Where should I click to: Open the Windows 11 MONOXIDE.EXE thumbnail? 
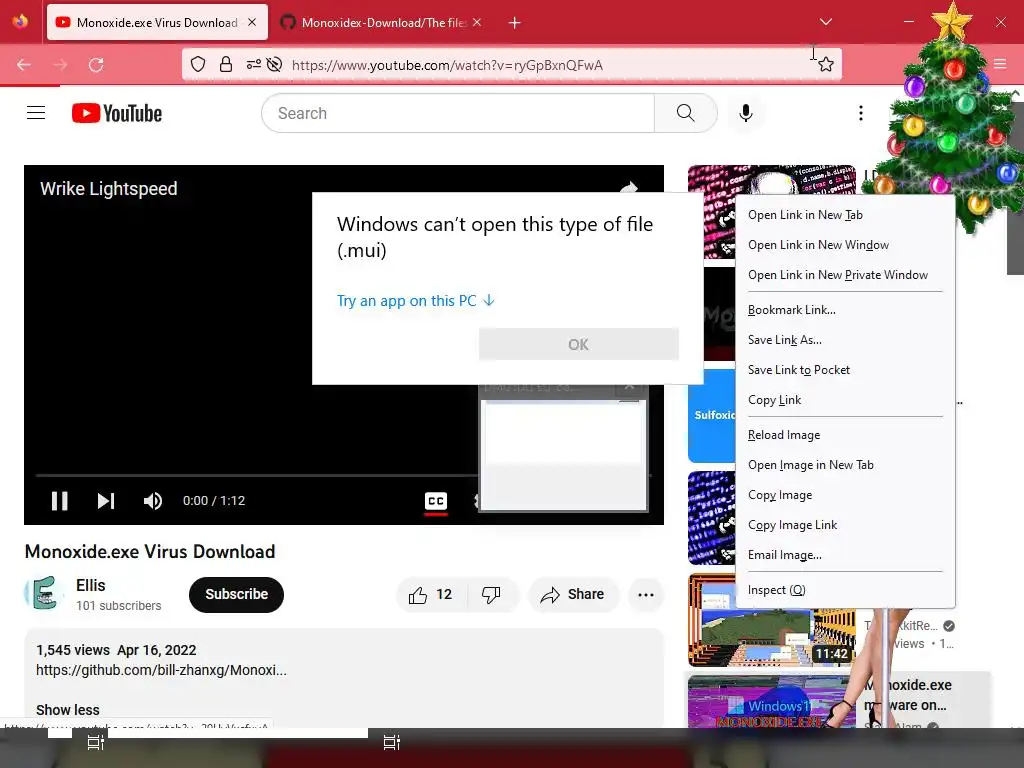(x=771, y=702)
